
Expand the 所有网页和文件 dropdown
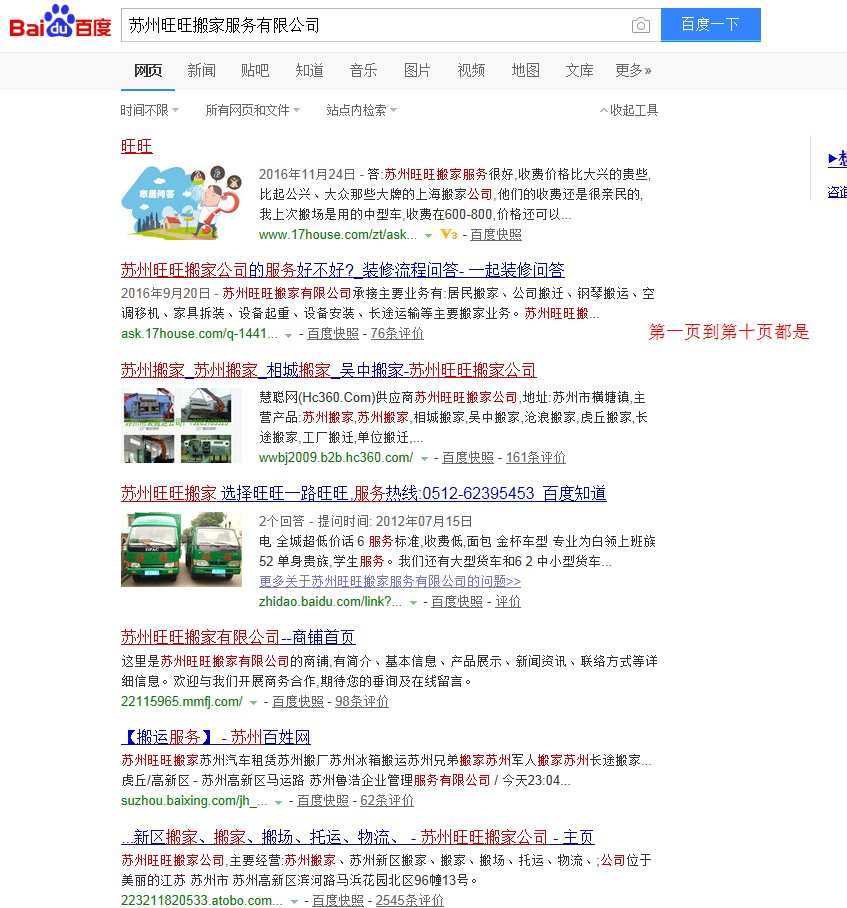pyautogui.click(x=253, y=110)
